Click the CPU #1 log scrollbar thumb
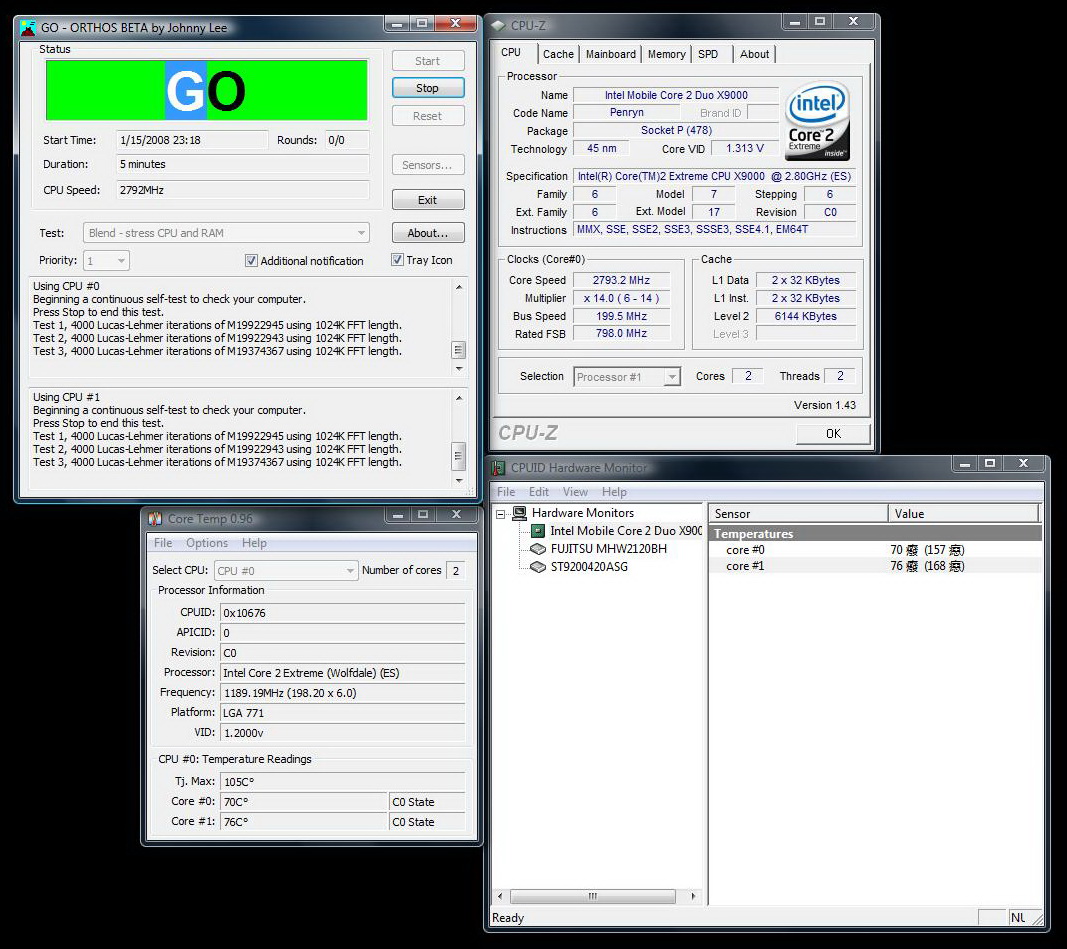1067x949 pixels. coord(459,456)
